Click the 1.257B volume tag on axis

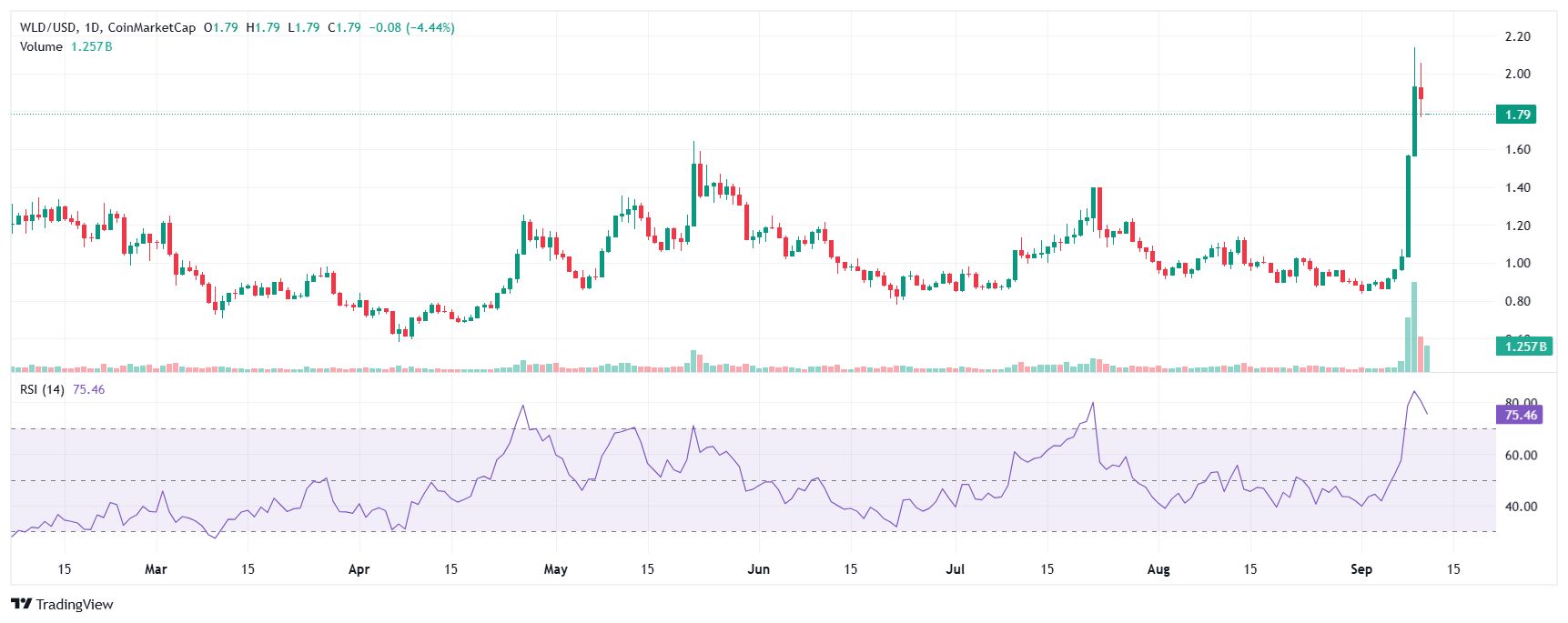pyautogui.click(x=1524, y=347)
